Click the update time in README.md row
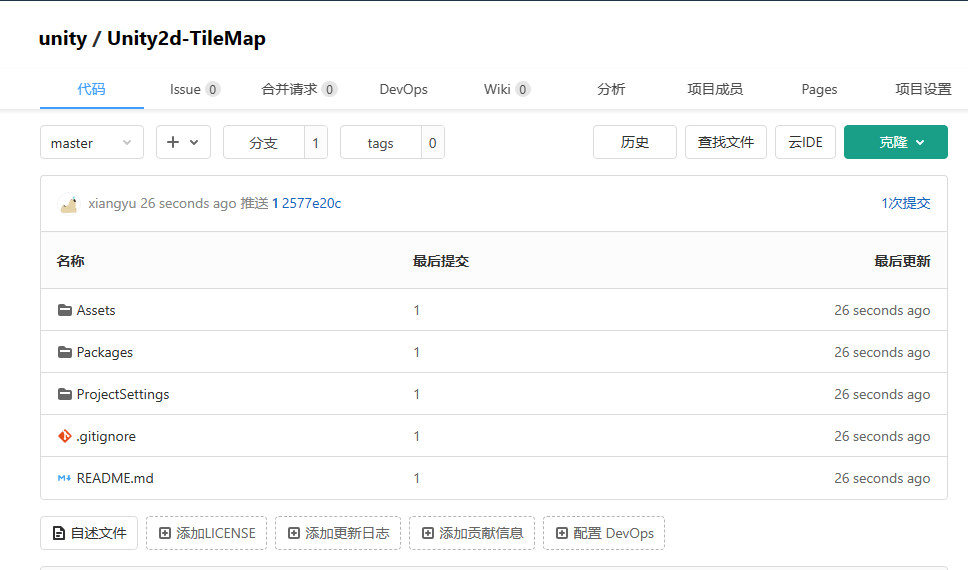Image resolution: width=968 pixels, height=570 pixels. [x=882, y=478]
